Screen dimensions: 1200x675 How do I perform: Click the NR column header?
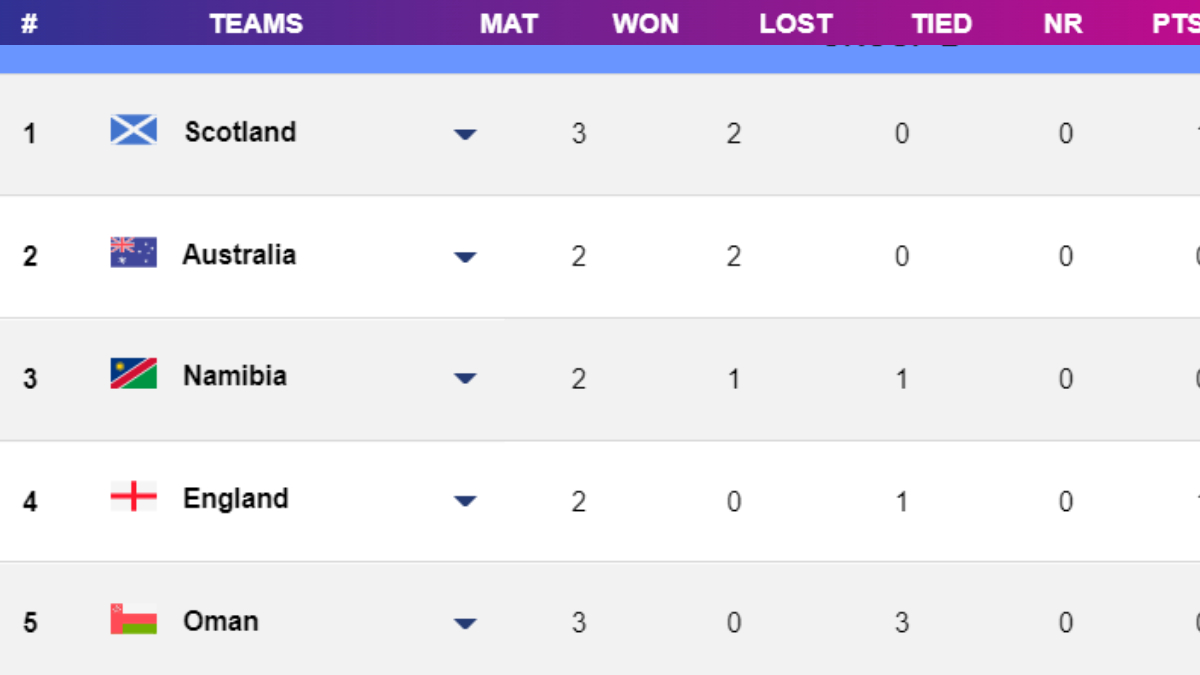tap(1062, 24)
